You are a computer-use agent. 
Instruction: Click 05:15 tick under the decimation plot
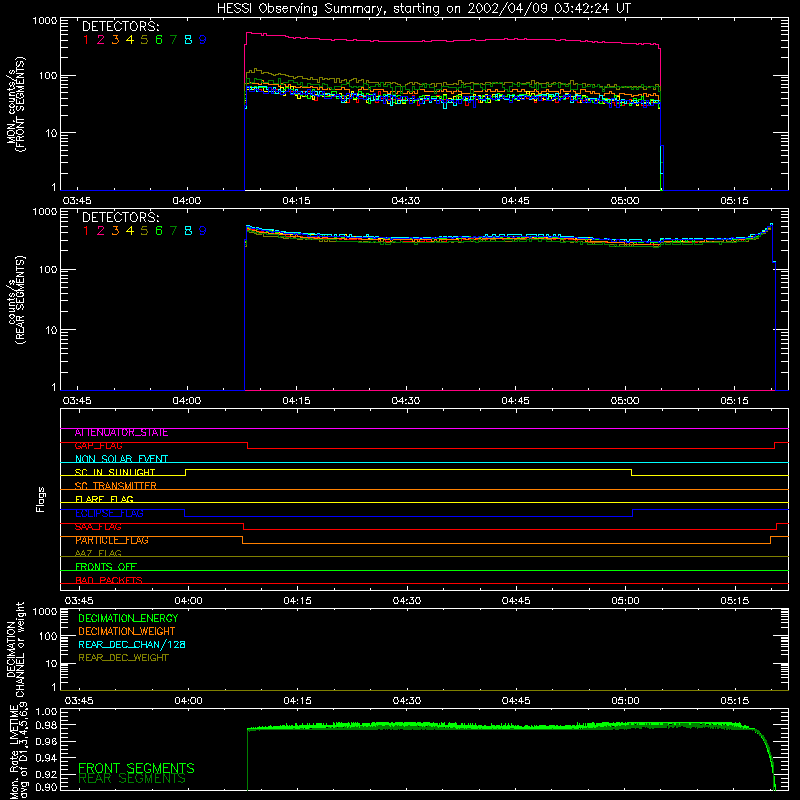[x=735, y=701]
